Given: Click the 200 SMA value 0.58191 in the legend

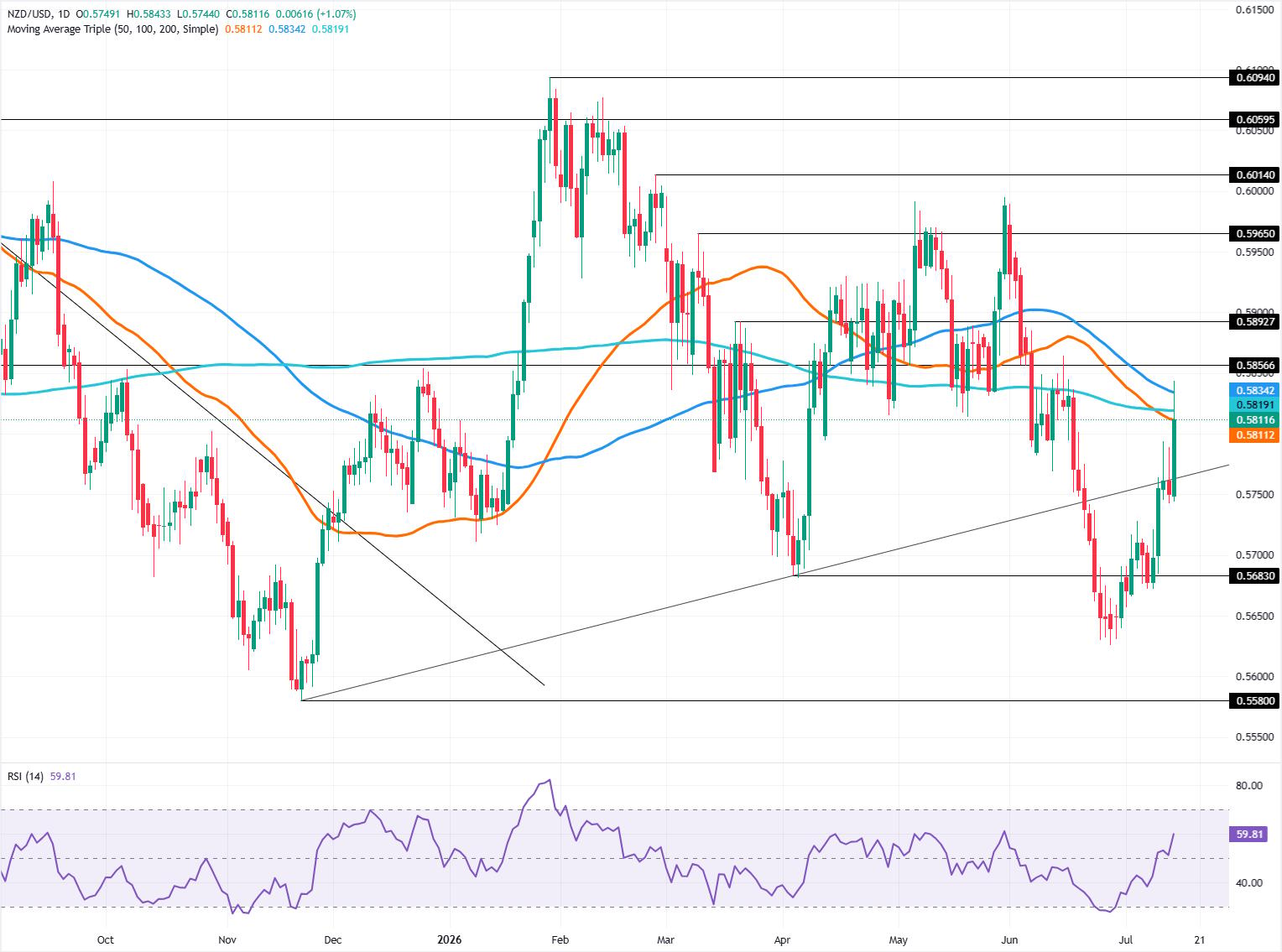Looking at the screenshot, I should [x=331, y=29].
